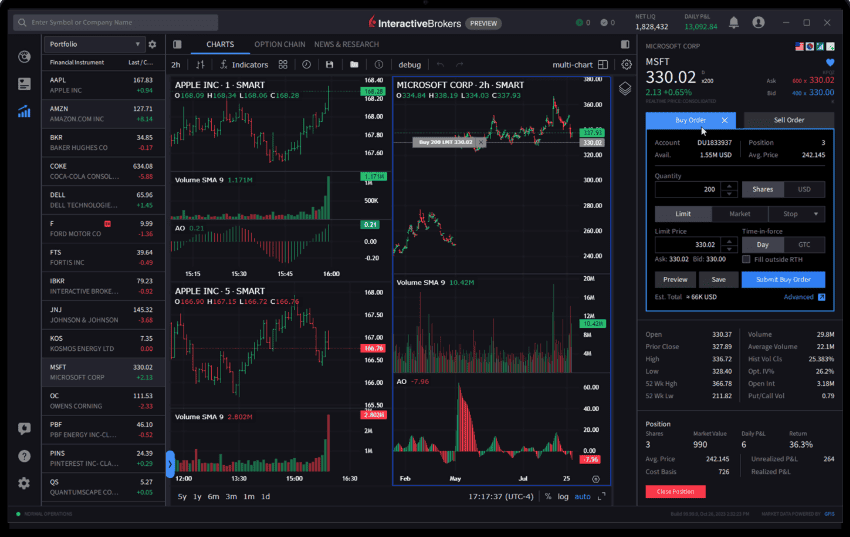Click the debug toolbar button
Viewport: 850px width, 537px height.
409,64
